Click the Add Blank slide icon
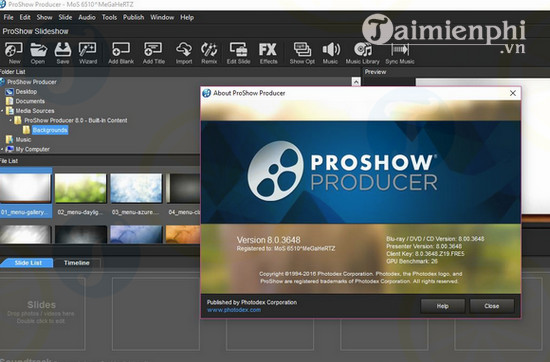550x362 pixels. pos(121,53)
